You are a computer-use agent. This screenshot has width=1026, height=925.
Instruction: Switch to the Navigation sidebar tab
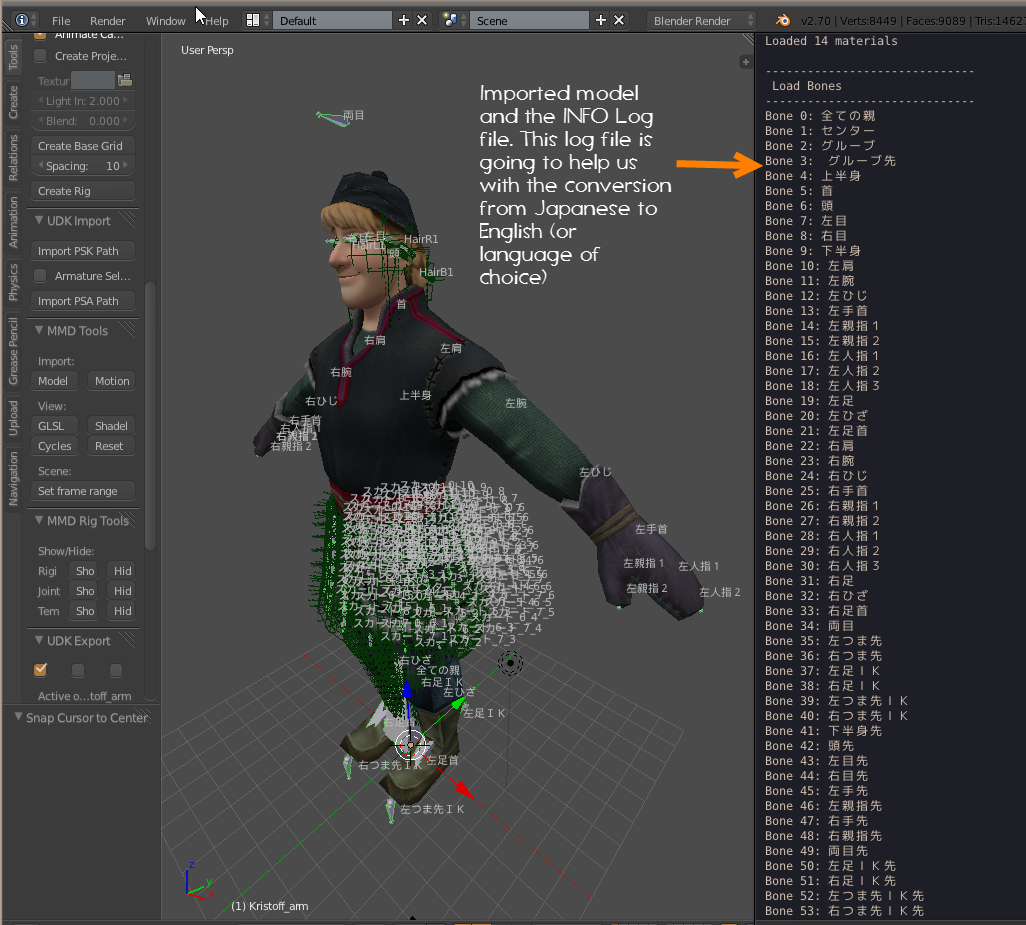12,478
